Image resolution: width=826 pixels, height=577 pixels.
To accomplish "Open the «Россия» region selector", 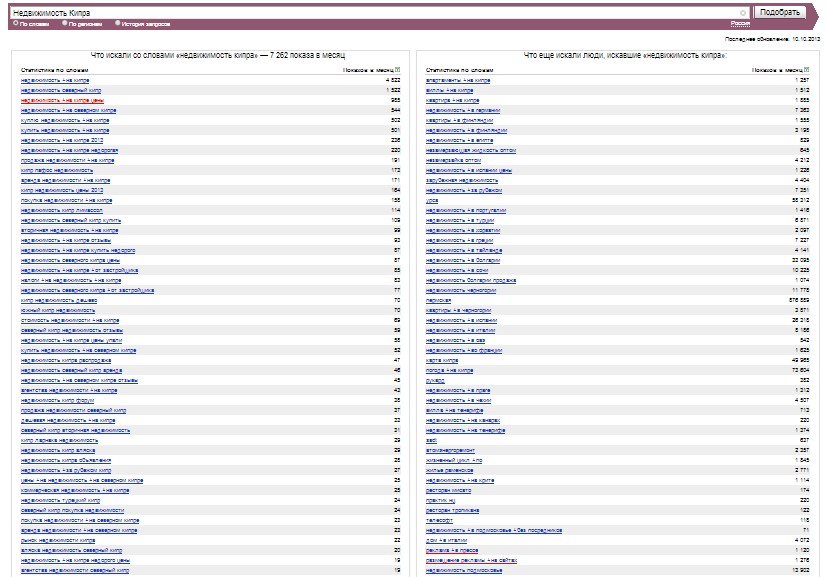I will [x=740, y=24].
